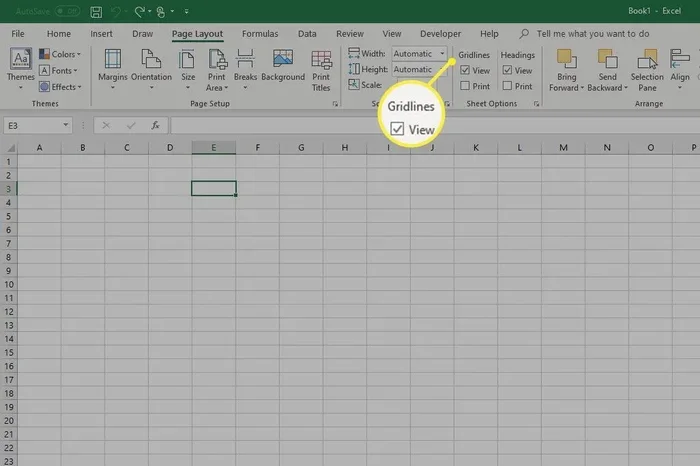
Task: Open the theme Effects menu
Action: click(x=60, y=87)
